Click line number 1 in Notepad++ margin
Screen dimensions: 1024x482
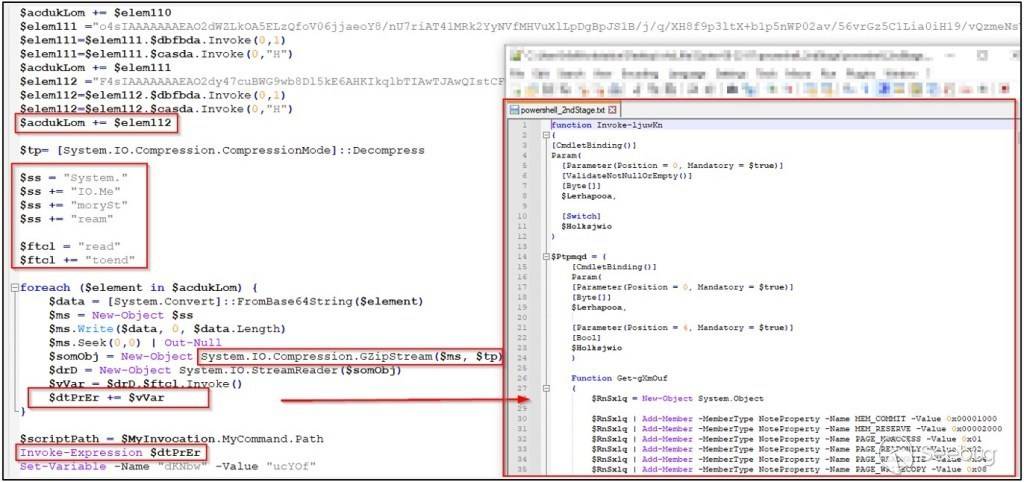pyautogui.click(x=524, y=125)
